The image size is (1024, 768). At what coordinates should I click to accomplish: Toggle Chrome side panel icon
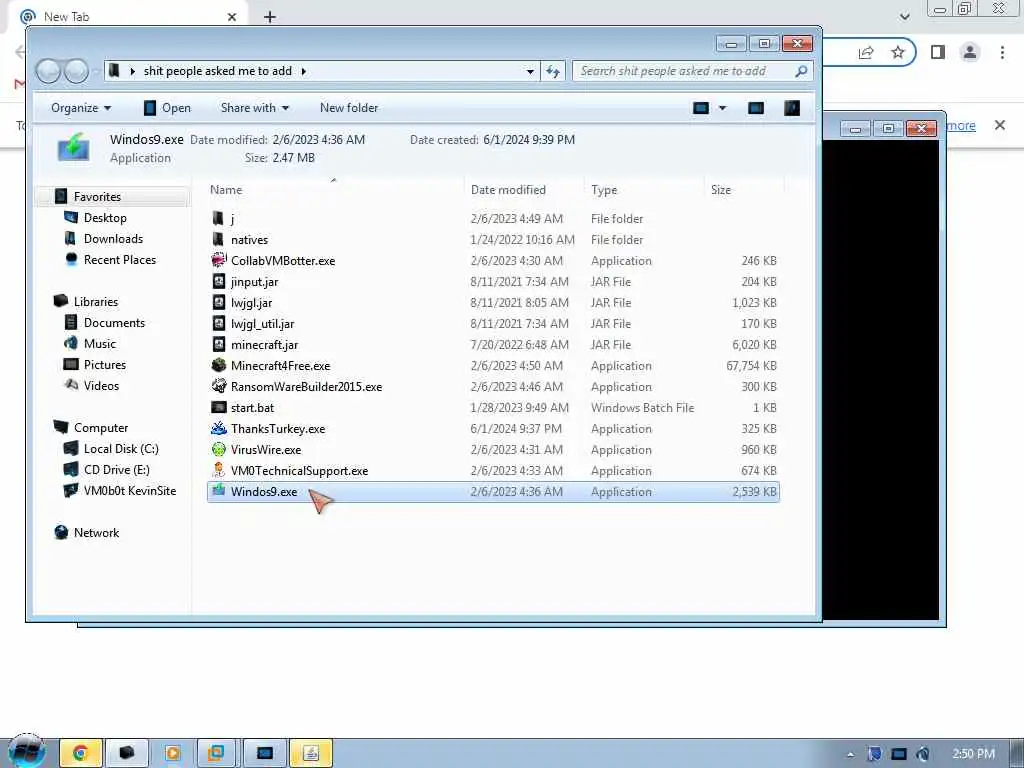(x=938, y=52)
